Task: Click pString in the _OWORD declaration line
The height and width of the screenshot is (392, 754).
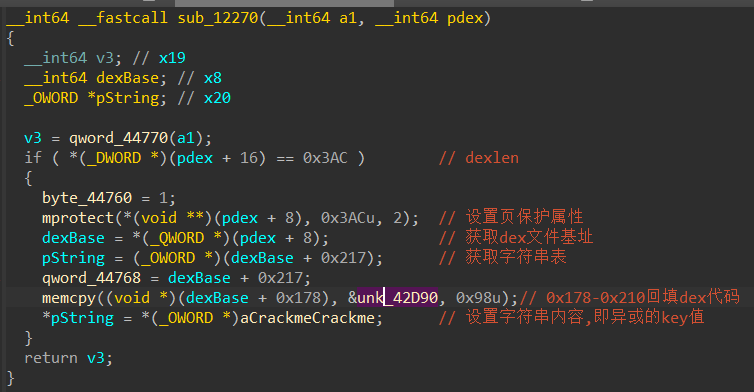Action: [x=127, y=98]
